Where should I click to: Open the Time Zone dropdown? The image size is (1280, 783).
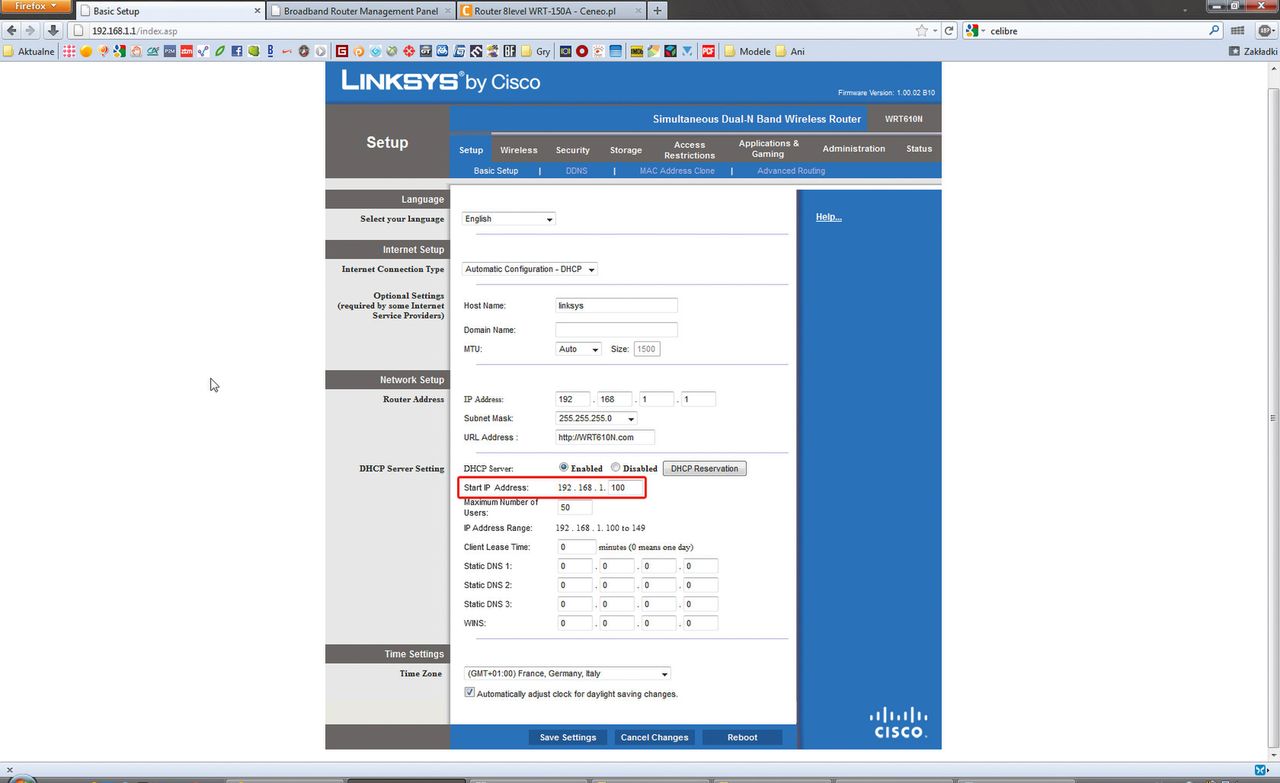[566, 674]
